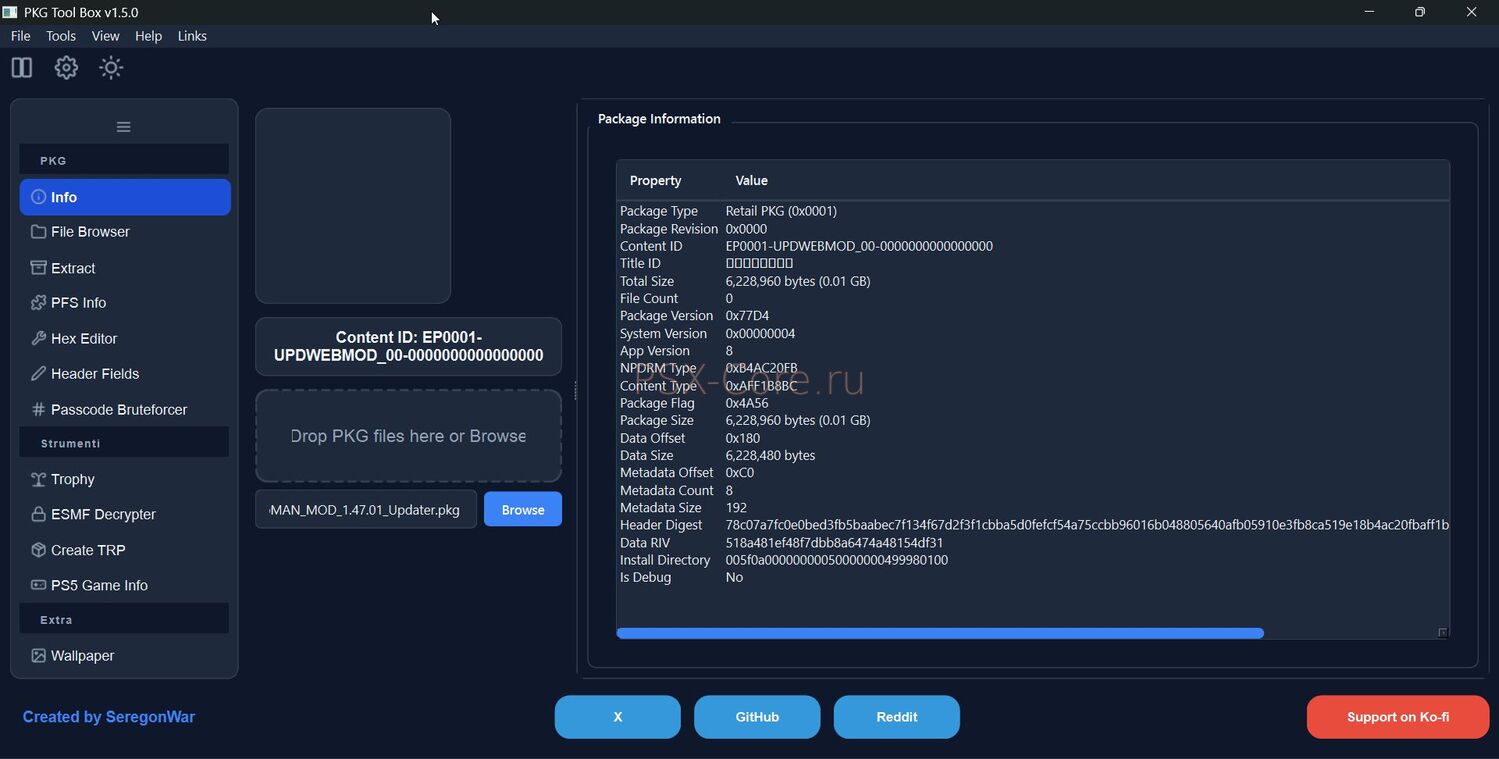Open the View menu

(105, 36)
